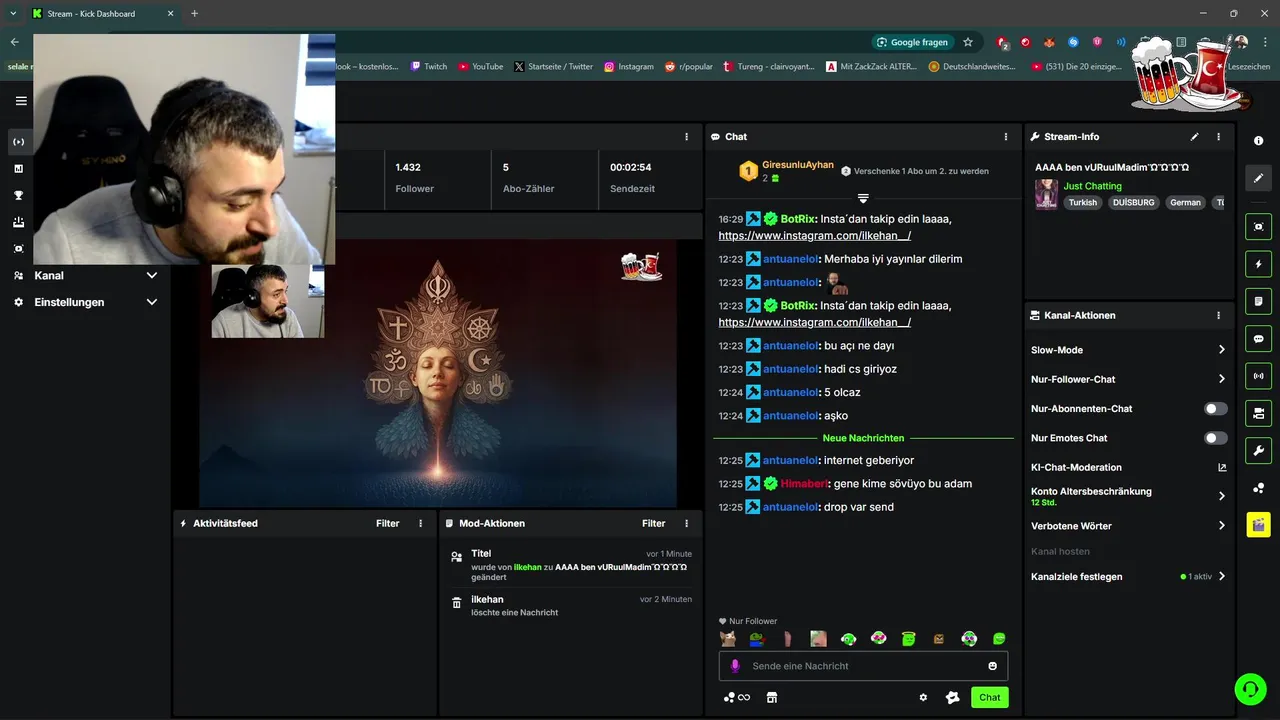Open the hamburger menu in the sidebar
Image resolution: width=1280 pixels, height=720 pixels.
[x=21, y=101]
